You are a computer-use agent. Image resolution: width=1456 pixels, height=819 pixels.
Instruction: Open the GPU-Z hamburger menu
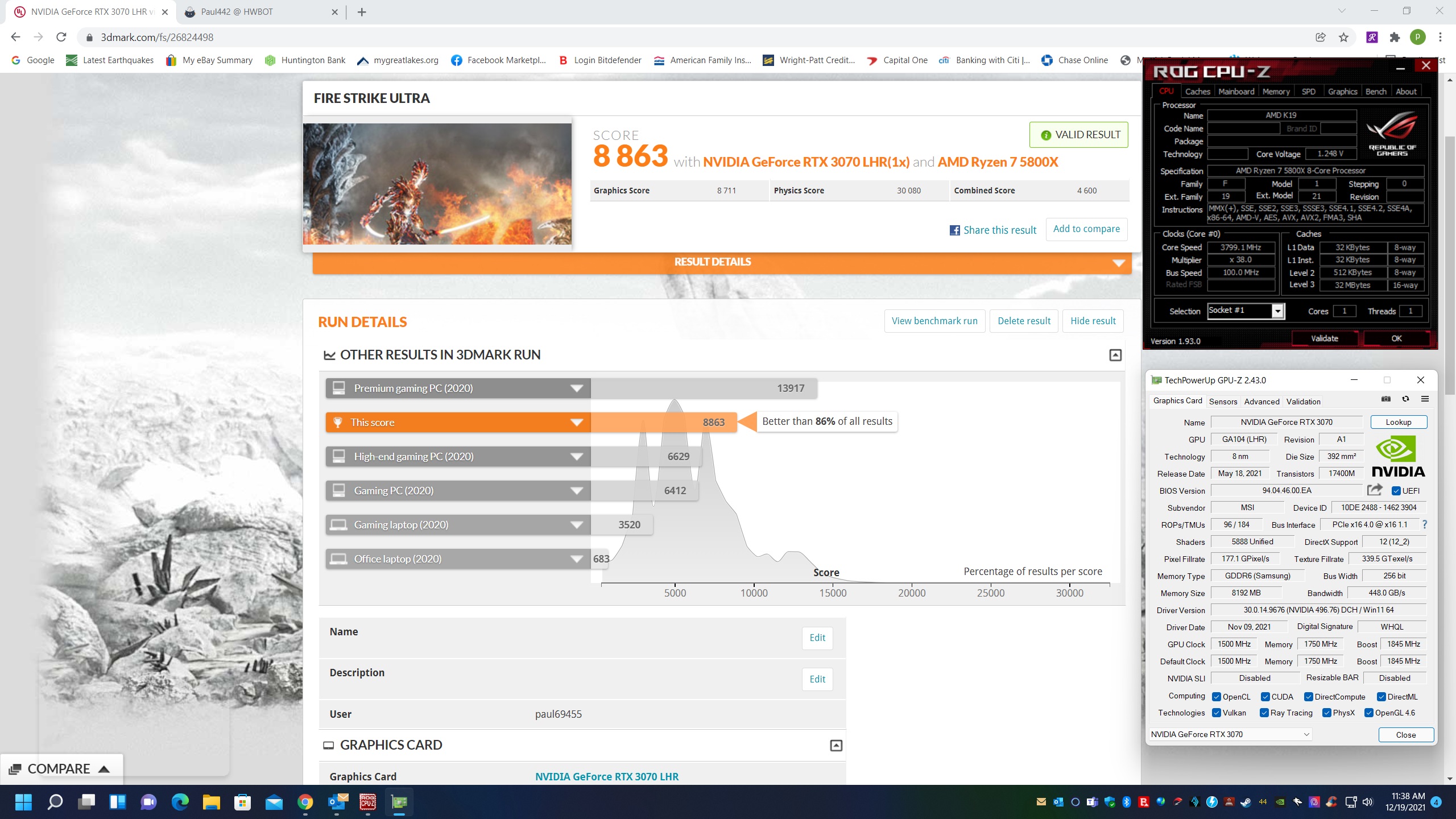pyautogui.click(x=1425, y=399)
